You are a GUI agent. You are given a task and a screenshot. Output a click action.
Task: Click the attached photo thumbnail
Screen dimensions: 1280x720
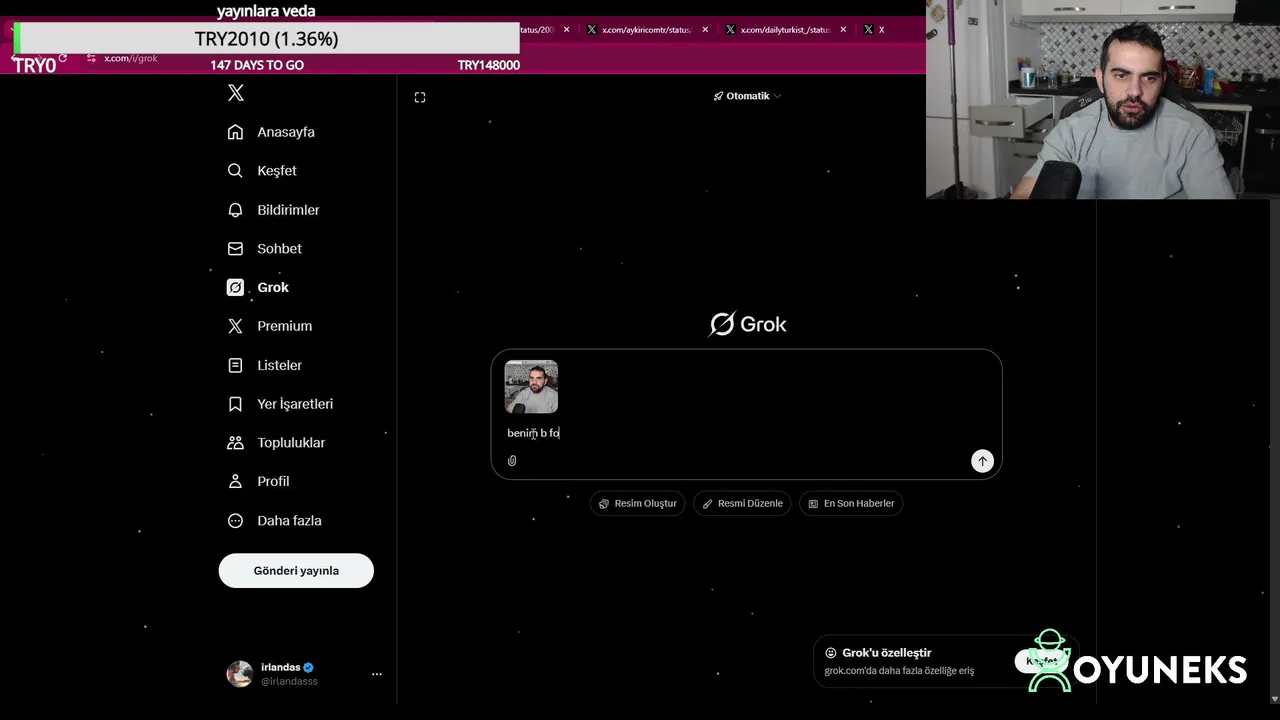531,387
